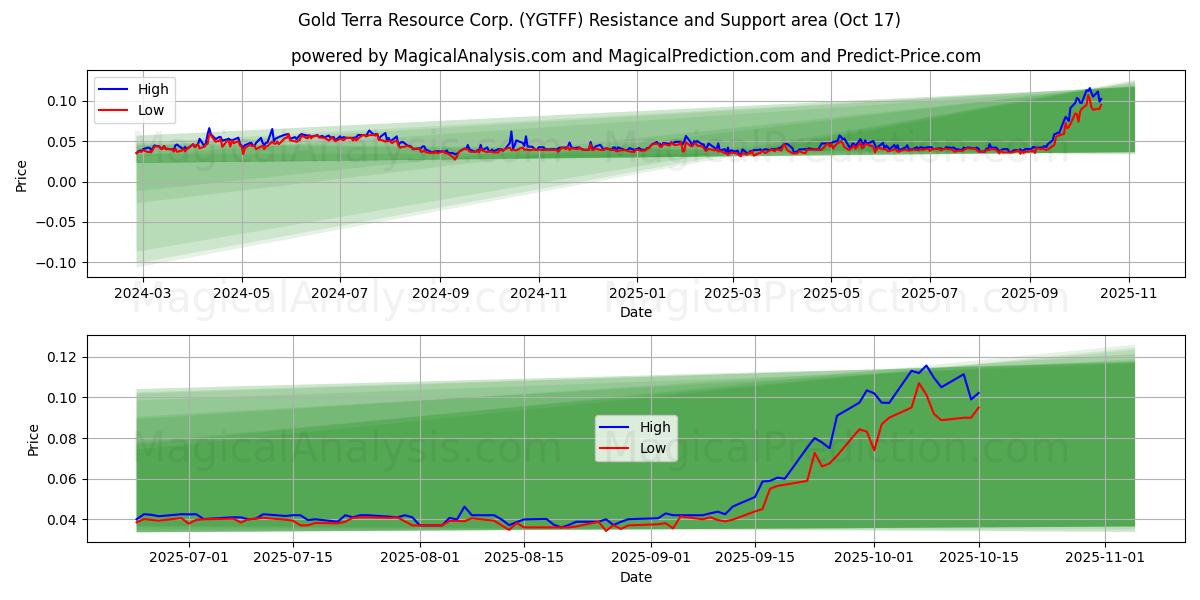Click the 0.12 tick on bottom price axis

click(x=64, y=357)
